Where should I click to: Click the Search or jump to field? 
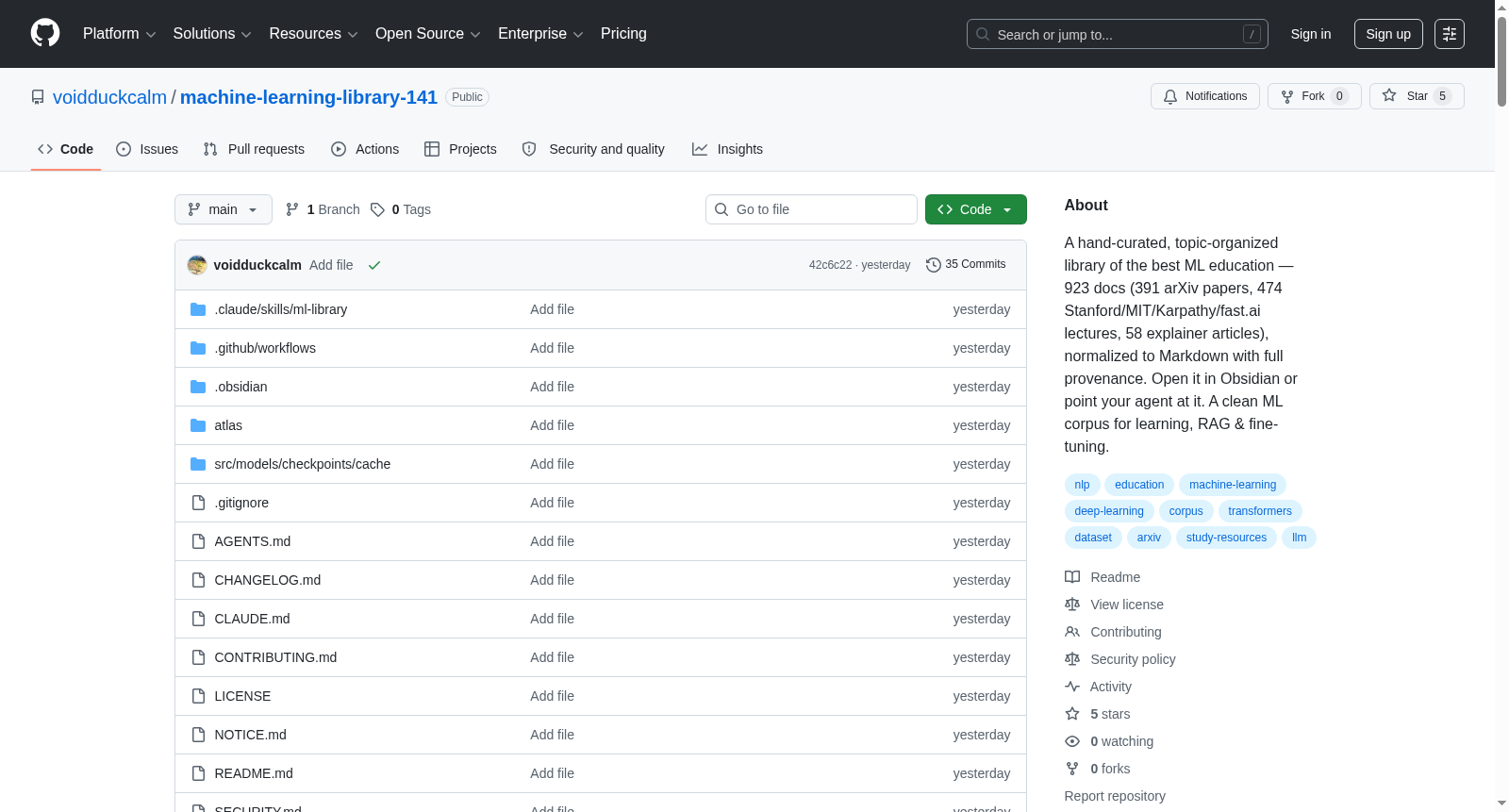[x=1118, y=34]
